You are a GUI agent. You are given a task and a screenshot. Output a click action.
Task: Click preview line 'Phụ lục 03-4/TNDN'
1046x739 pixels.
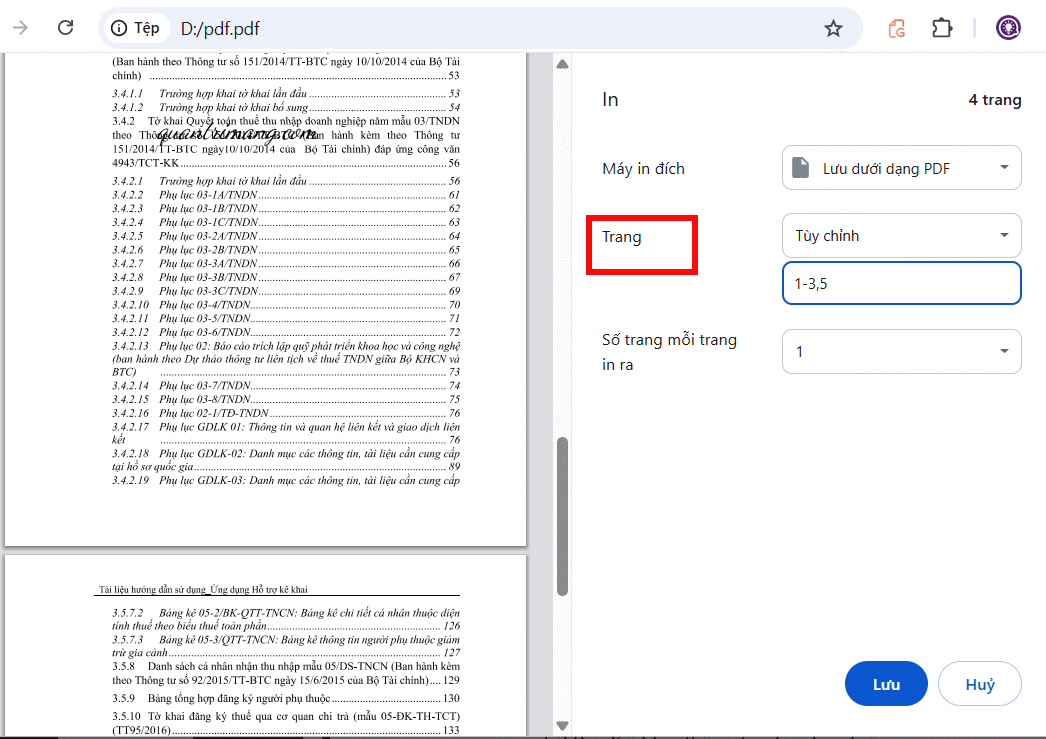pyautogui.click(x=205, y=305)
